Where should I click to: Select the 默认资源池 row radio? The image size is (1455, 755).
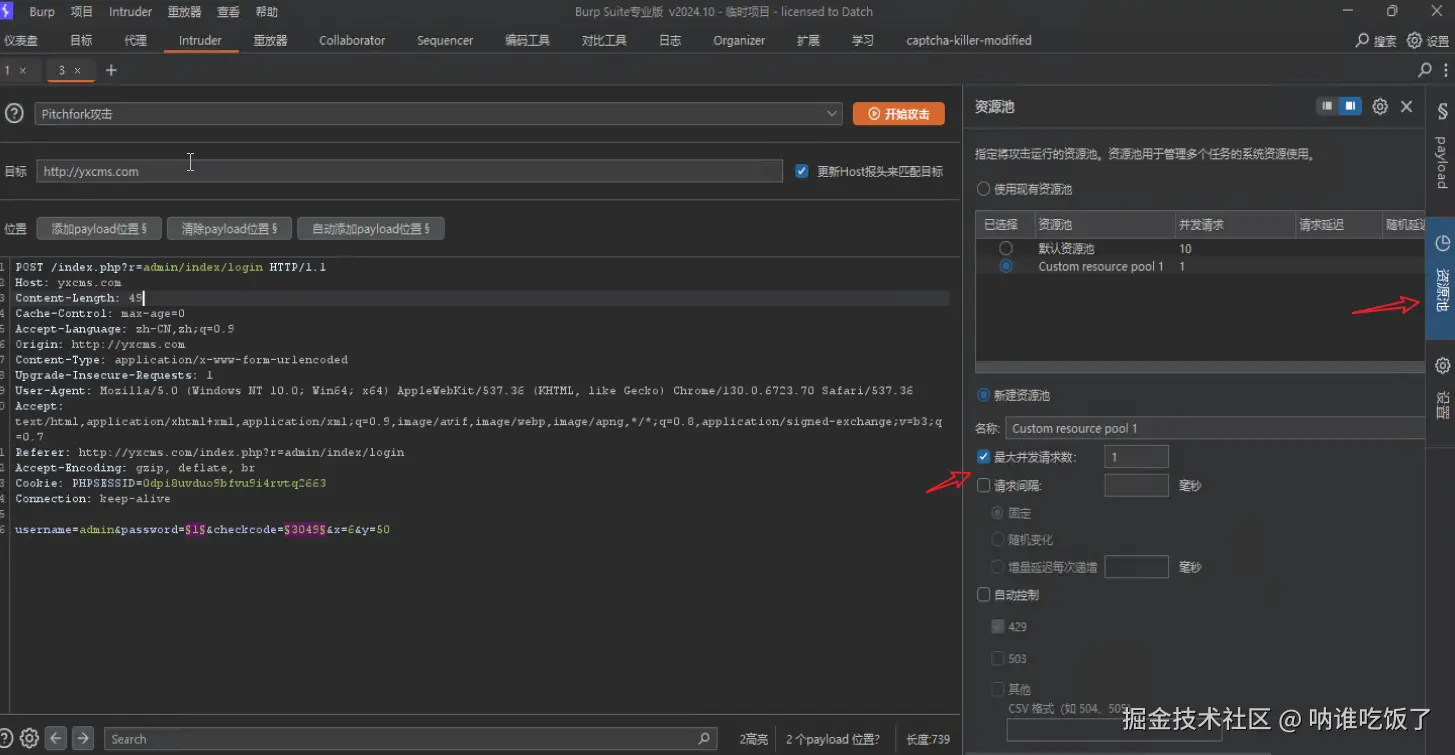pos(1006,248)
